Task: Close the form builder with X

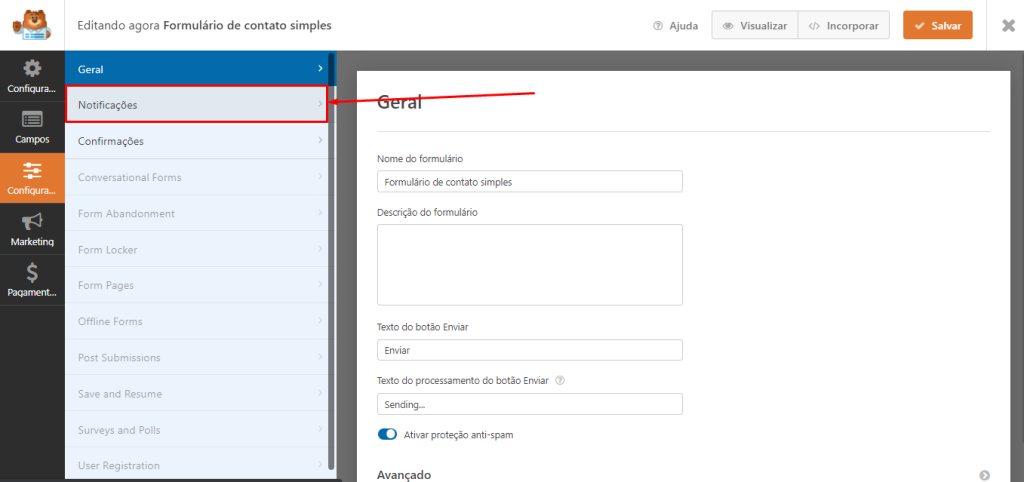Action: pos(1008,25)
